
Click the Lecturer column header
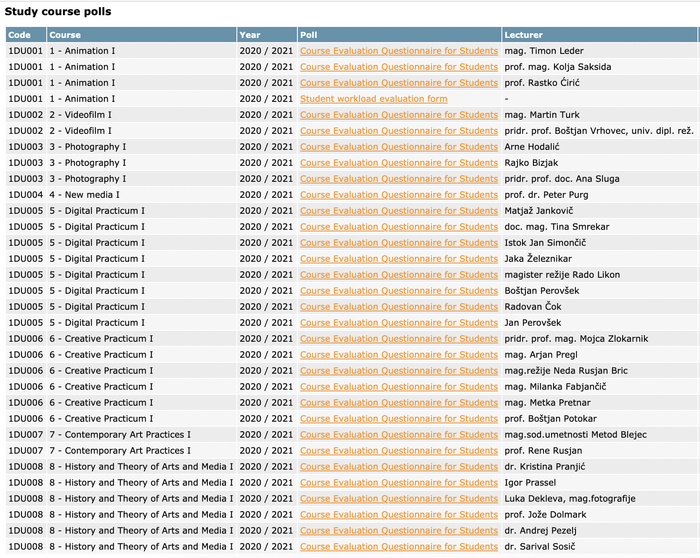[599, 35]
